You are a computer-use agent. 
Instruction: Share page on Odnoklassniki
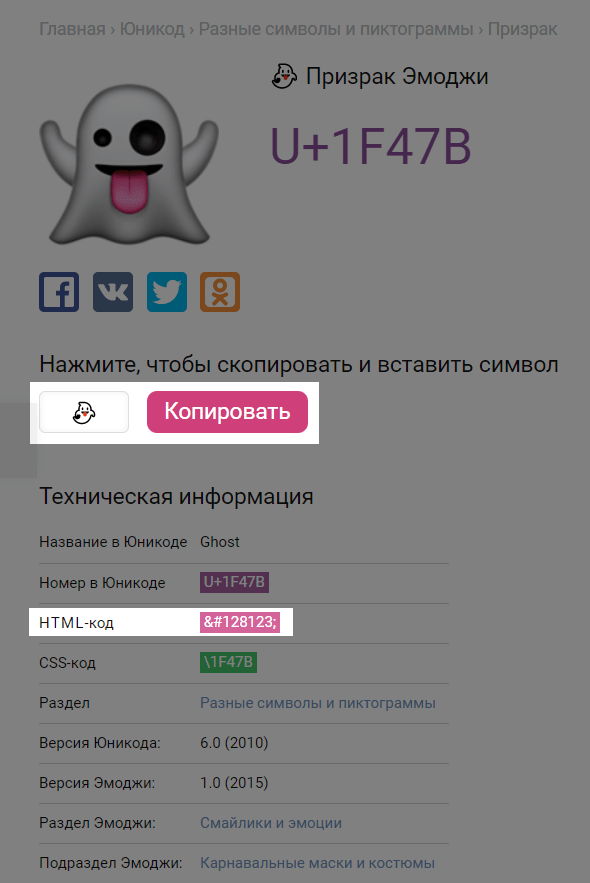coord(220,292)
